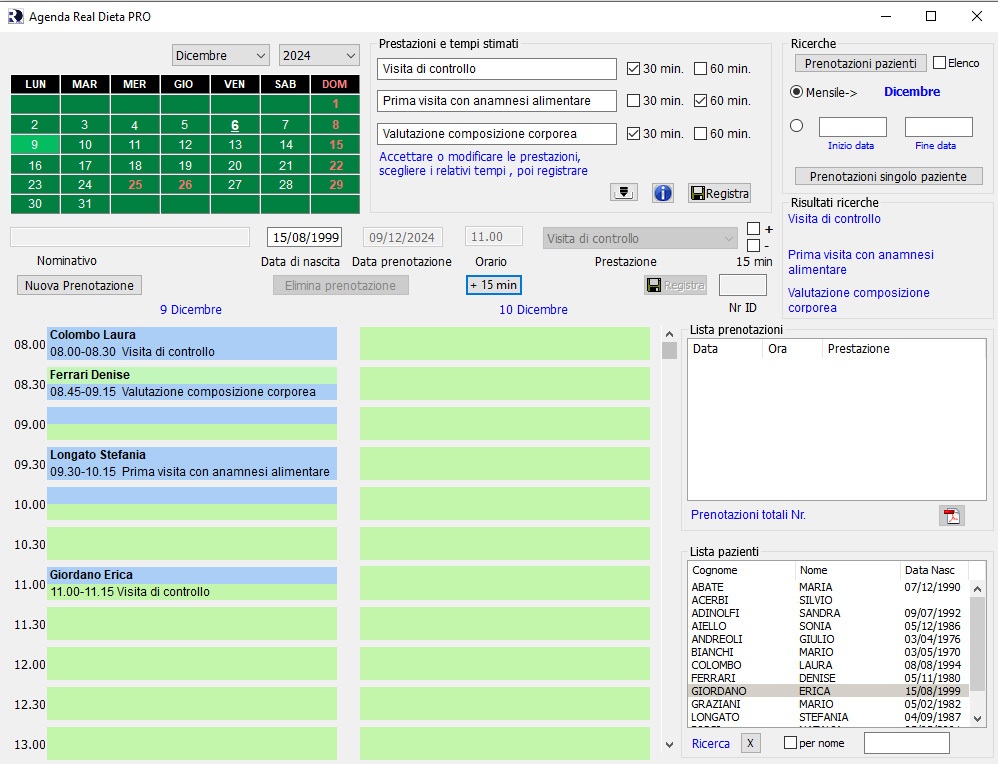Tick the plus 15 min checkbox

(x=754, y=229)
